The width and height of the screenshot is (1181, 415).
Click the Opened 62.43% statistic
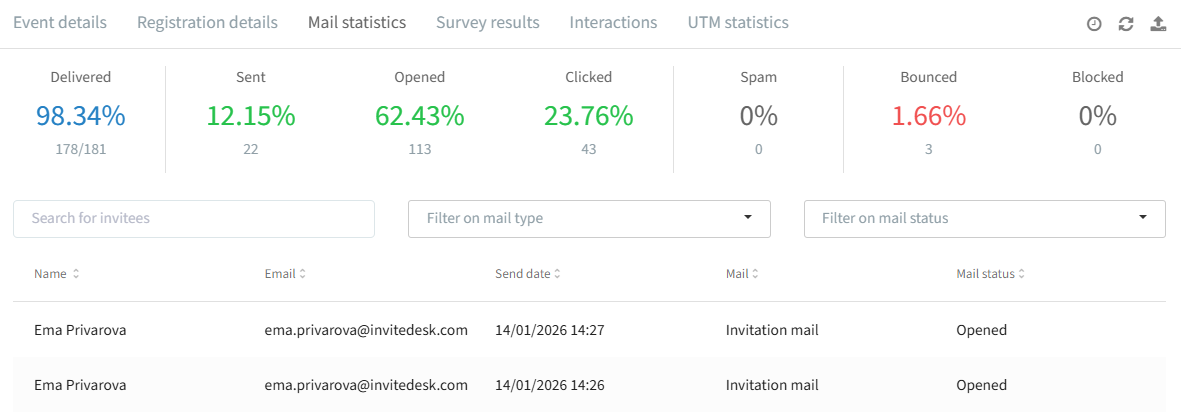coord(420,116)
